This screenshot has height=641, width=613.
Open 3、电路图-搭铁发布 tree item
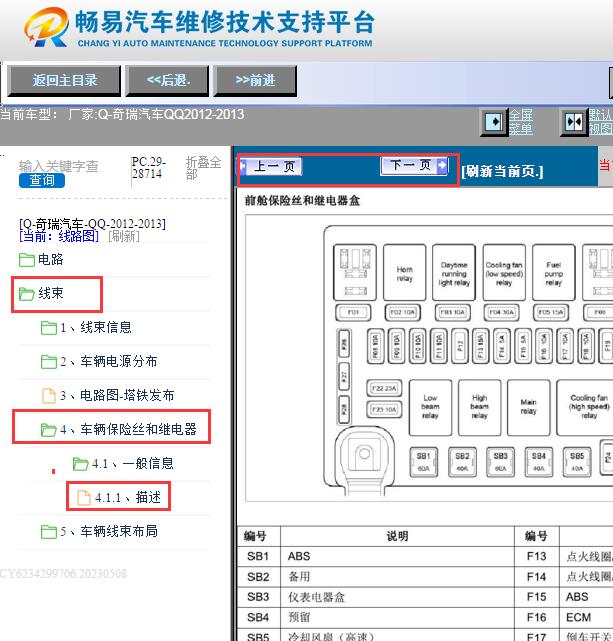[117, 395]
